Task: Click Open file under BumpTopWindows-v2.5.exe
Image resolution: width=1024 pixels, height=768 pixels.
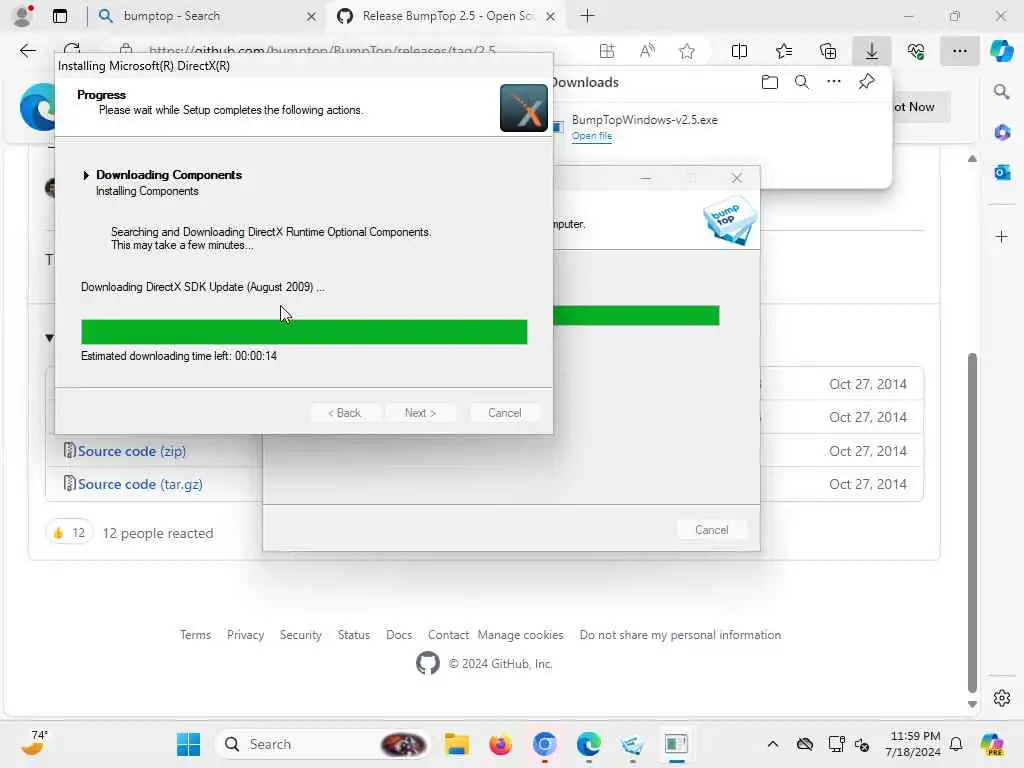Action: pyautogui.click(x=592, y=136)
